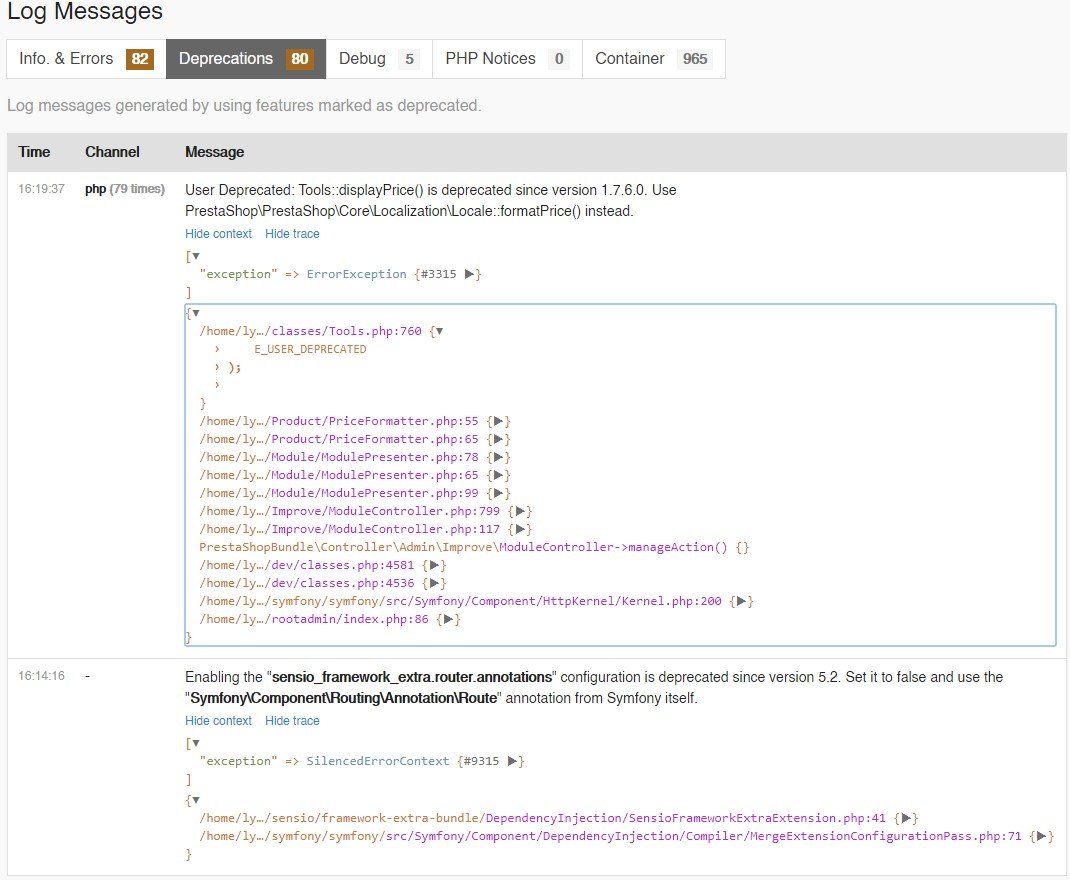
Task: Expand the ModulePresenter.php:78 trace line
Action: 499,458
